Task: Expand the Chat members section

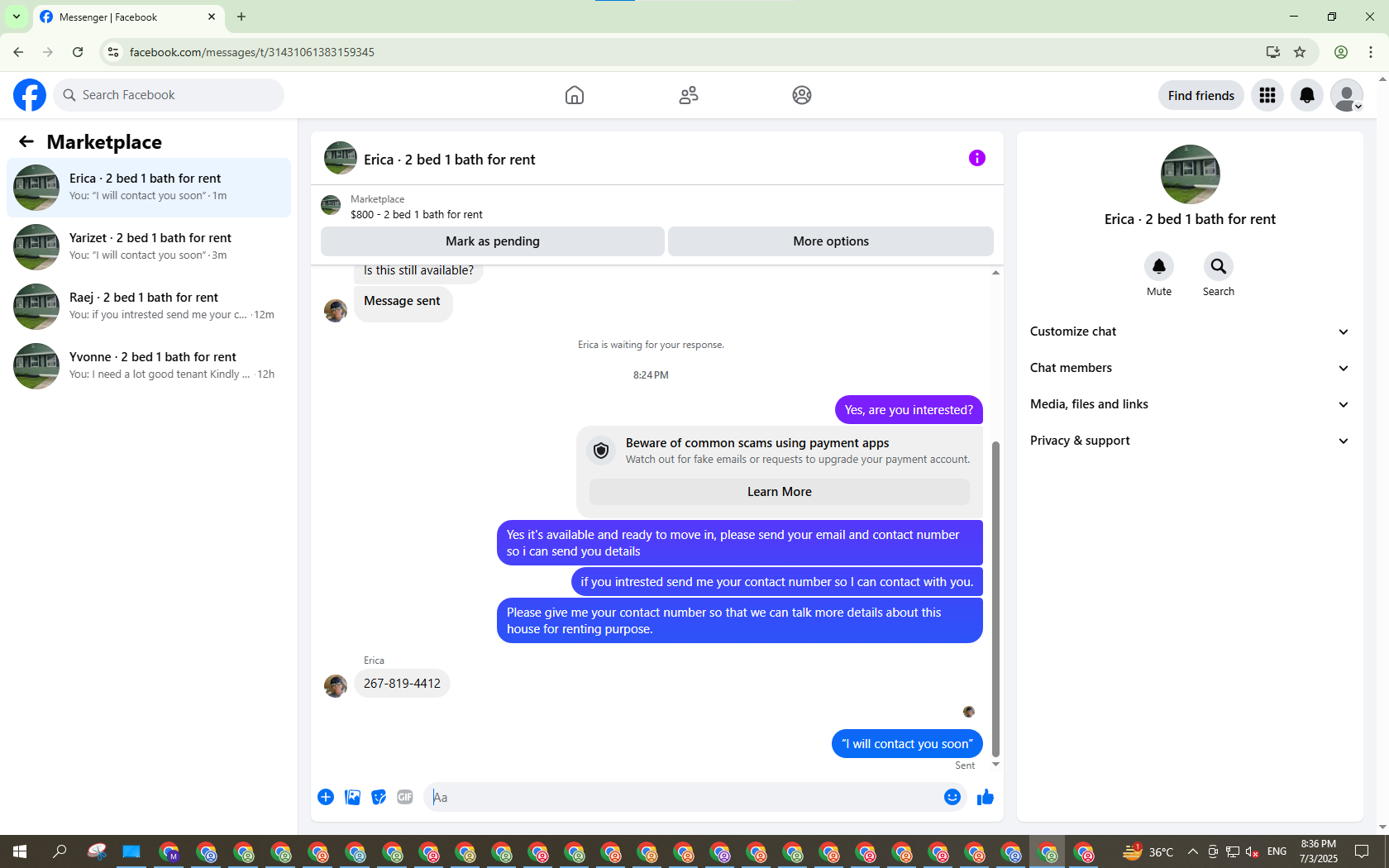Action: [x=1190, y=368]
